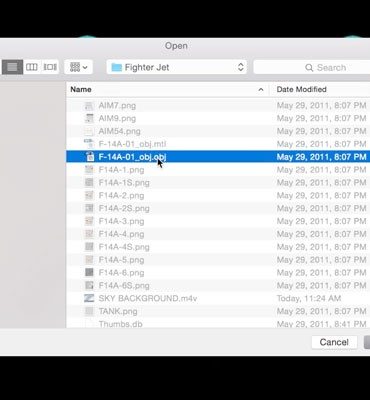Select the F14A-6.png file icon
Screen dimensions: 370x400
[89, 273]
